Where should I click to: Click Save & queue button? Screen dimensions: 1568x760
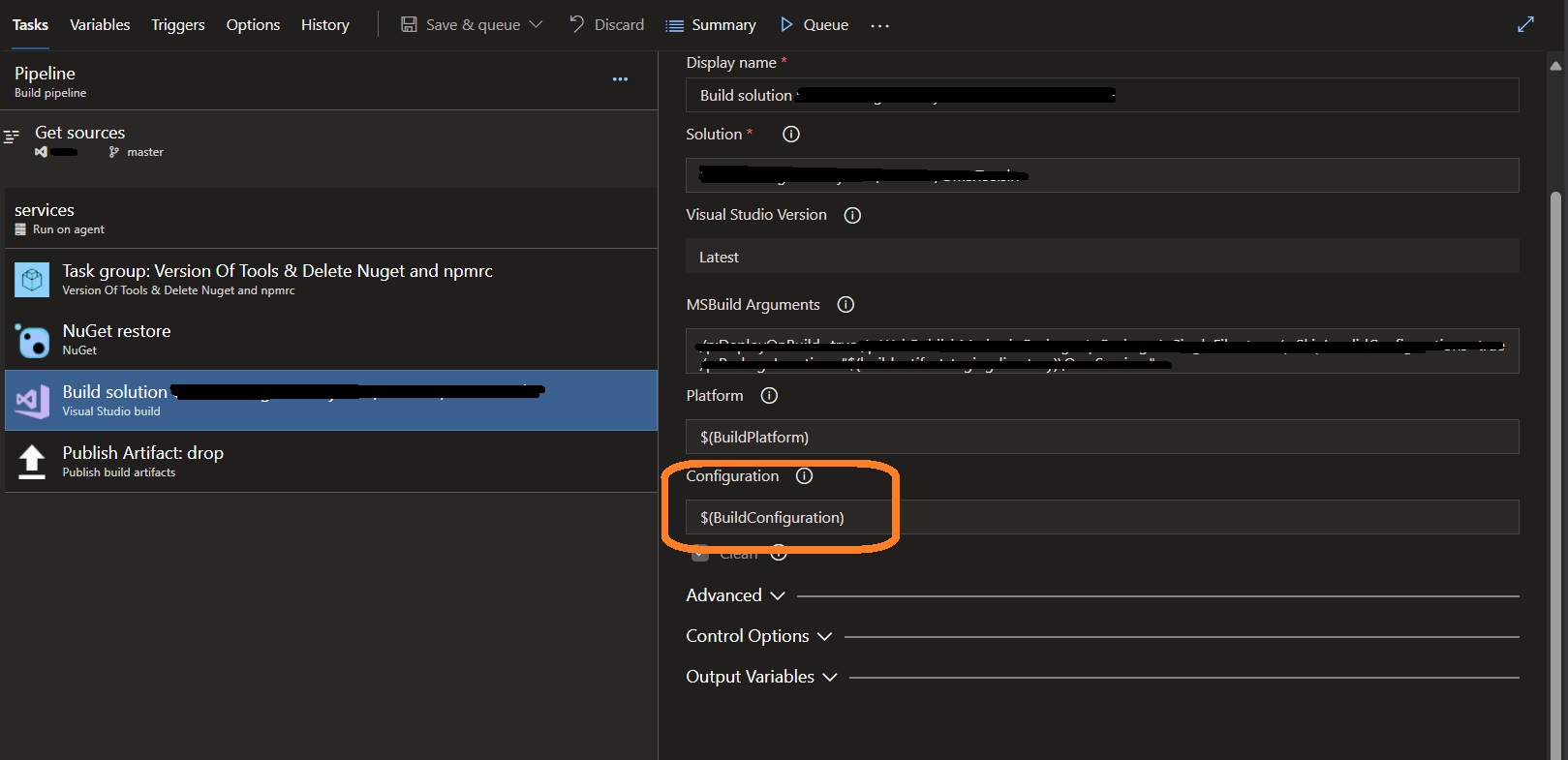(461, 24)
